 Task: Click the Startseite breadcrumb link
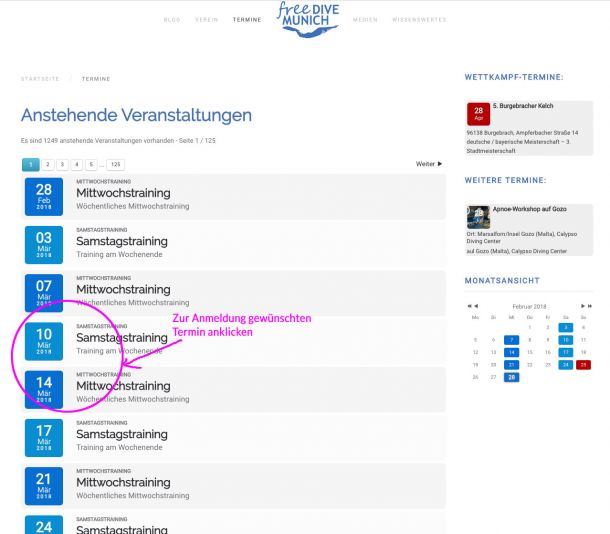[40, 78]
